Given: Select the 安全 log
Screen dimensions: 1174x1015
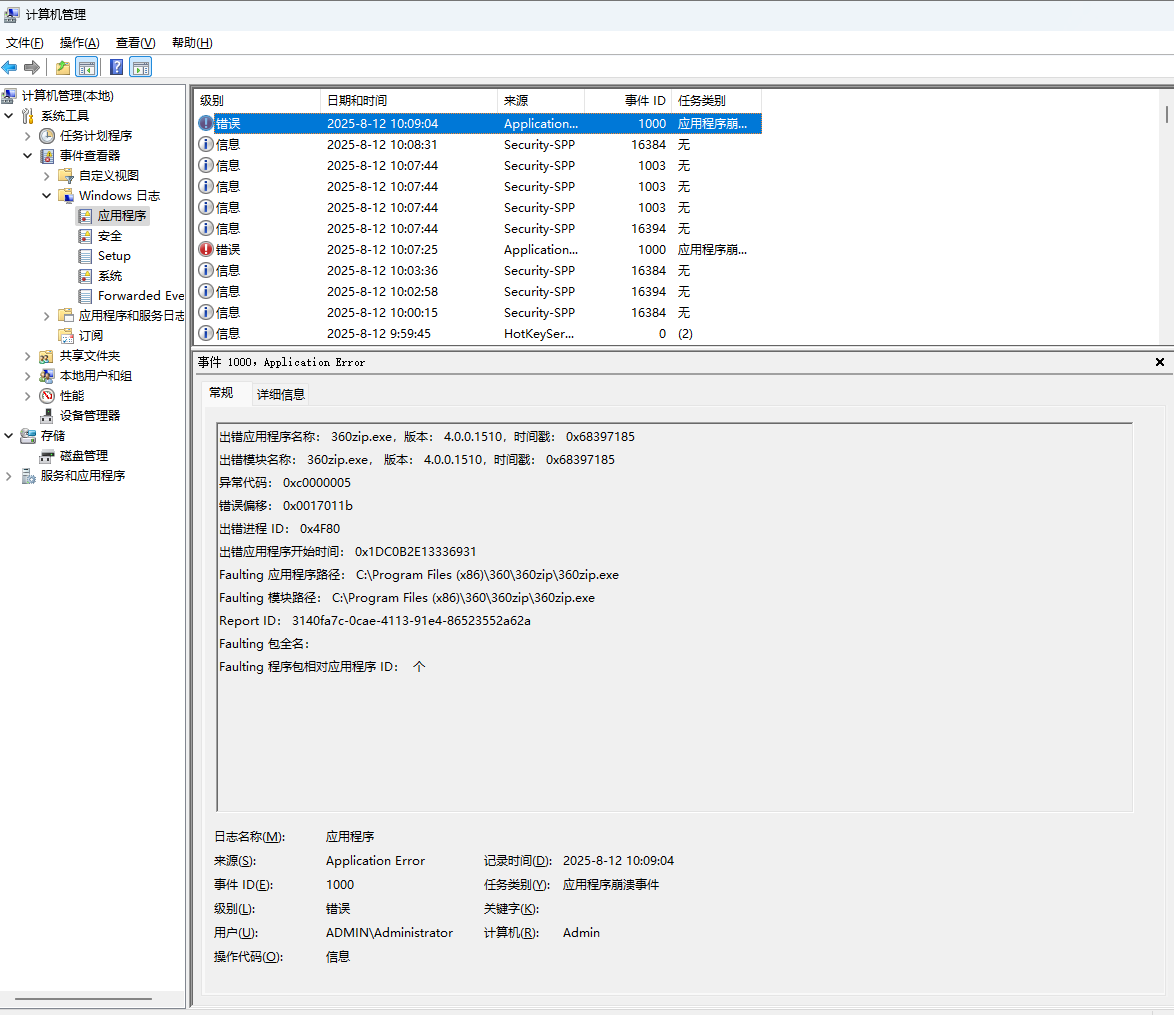Looking at the screenshot, I should coord(109,235).
